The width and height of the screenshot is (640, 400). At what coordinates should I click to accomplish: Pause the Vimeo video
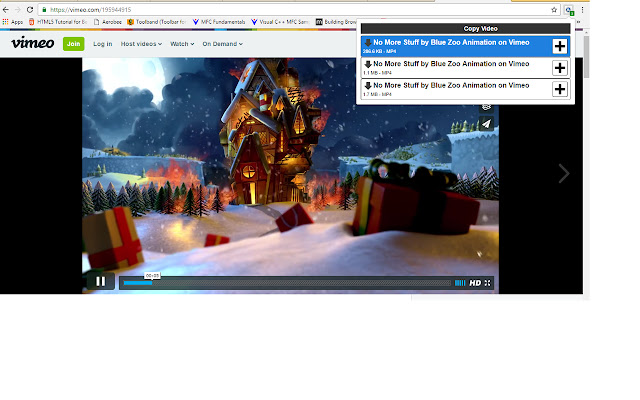(x=100, y=282)
